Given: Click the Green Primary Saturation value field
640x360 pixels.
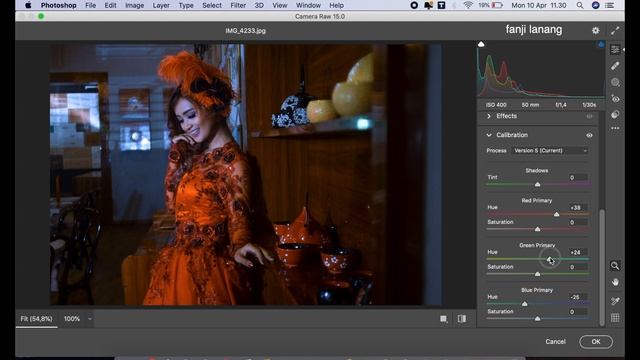Looking at the screenshot, I should click(578, 267).
